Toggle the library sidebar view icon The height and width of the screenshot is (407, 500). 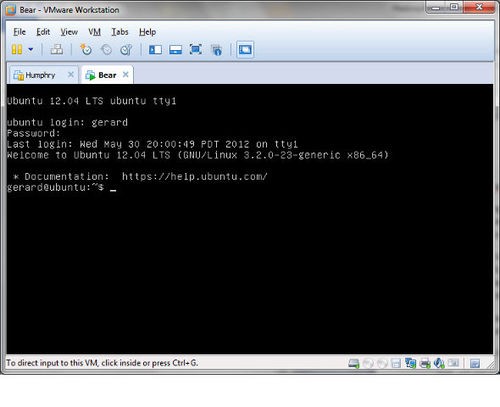[x=155, y=50]
